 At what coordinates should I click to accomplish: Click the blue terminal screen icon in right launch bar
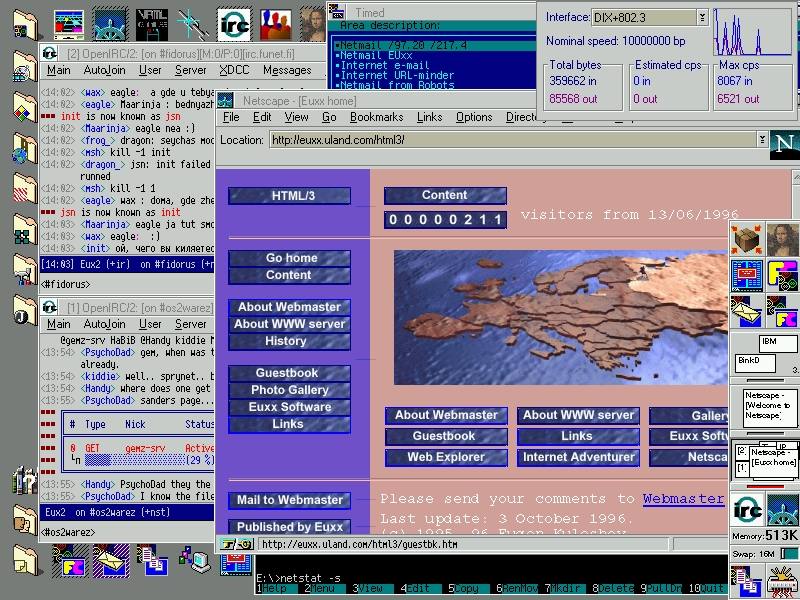point(746,276)
